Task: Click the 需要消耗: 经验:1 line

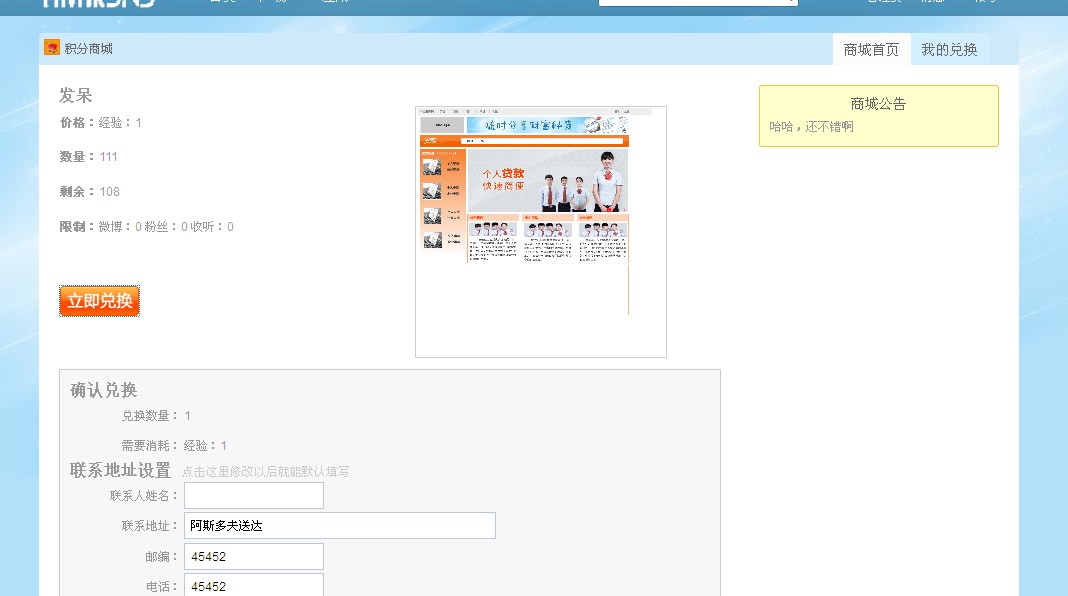Action: click(x=174, y=445)
